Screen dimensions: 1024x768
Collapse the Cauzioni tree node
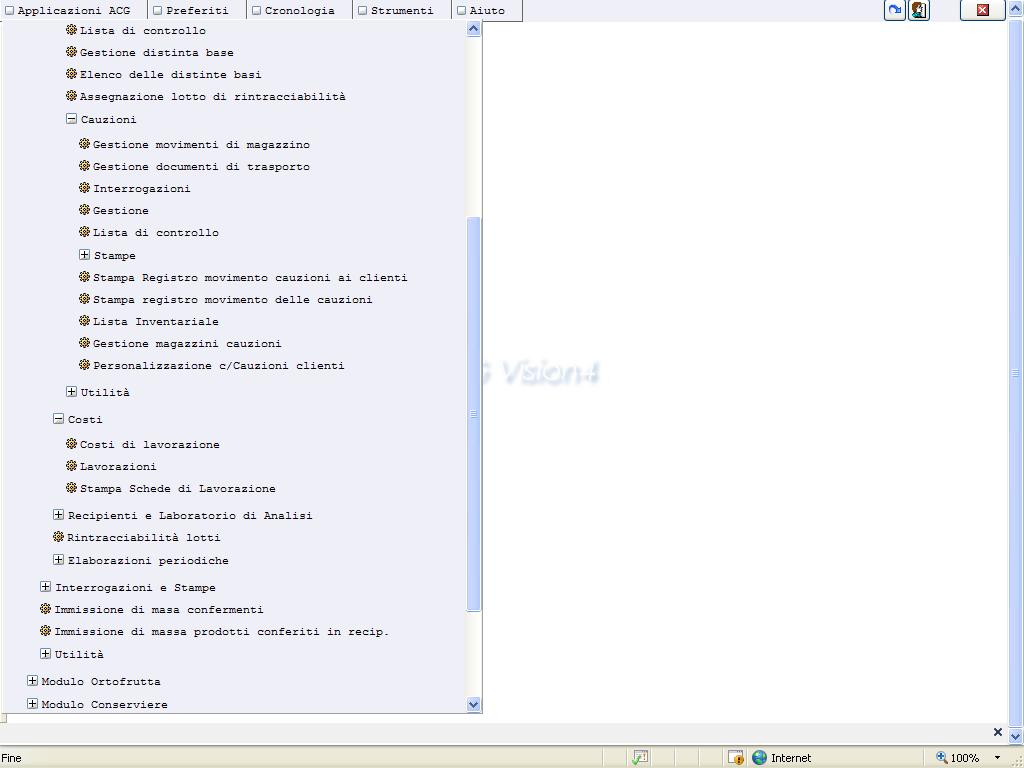pos(71,119)
